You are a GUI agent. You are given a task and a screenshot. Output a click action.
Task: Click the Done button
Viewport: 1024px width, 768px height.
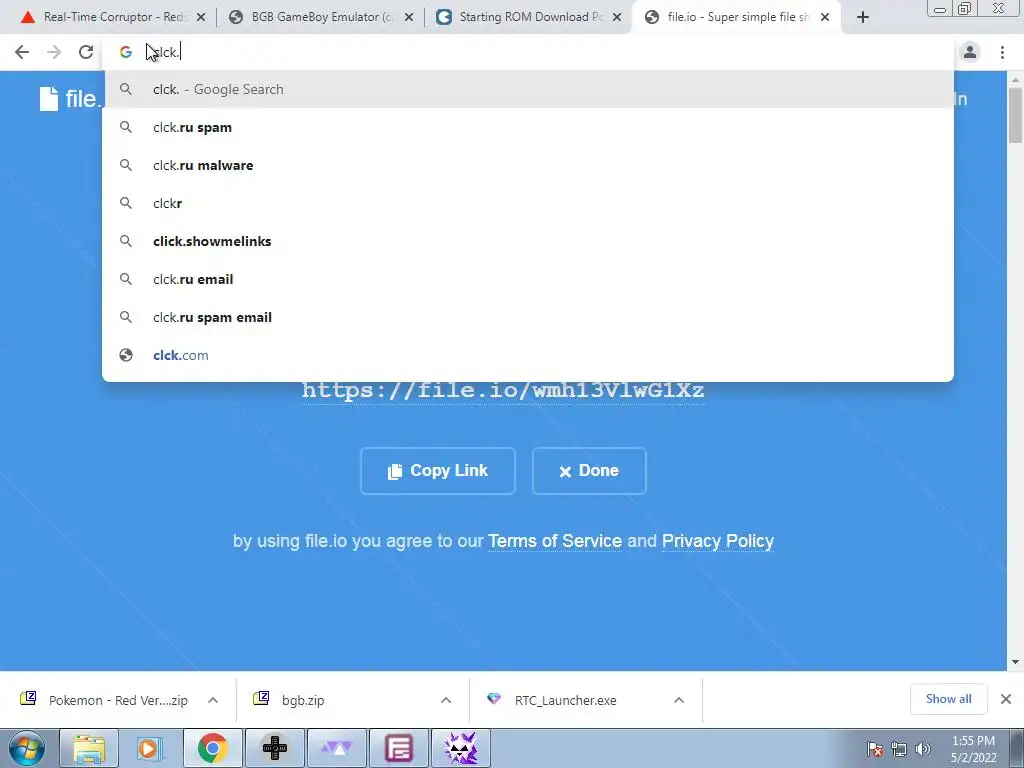589,471
